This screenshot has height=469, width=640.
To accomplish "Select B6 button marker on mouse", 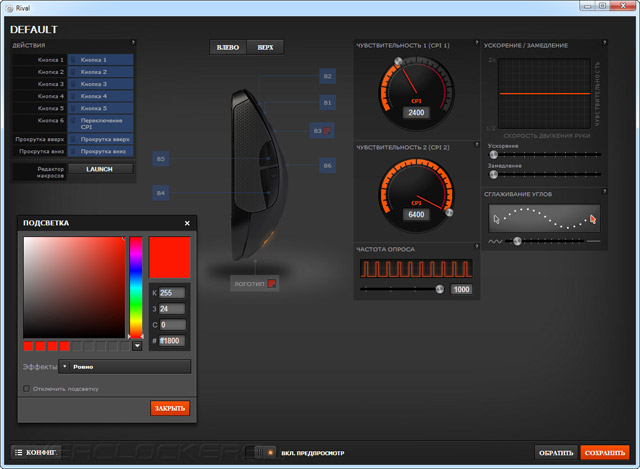I will (327, 165).
